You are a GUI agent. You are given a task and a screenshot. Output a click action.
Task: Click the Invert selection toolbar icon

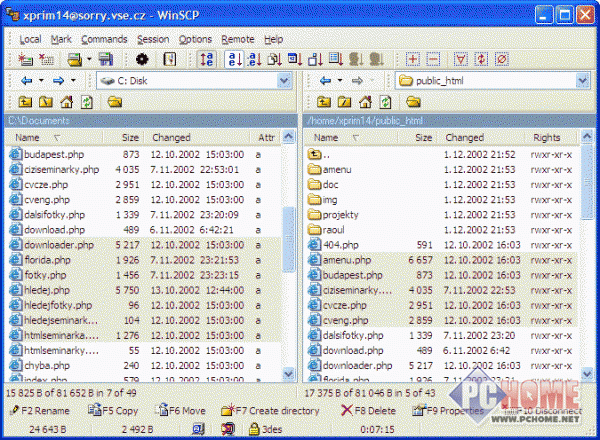[x=481, y=59]
